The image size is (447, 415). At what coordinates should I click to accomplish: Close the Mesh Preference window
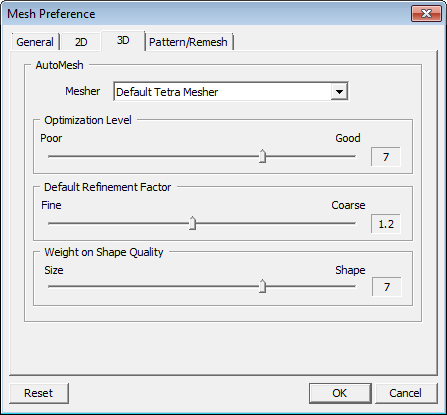tap(426, 14)
